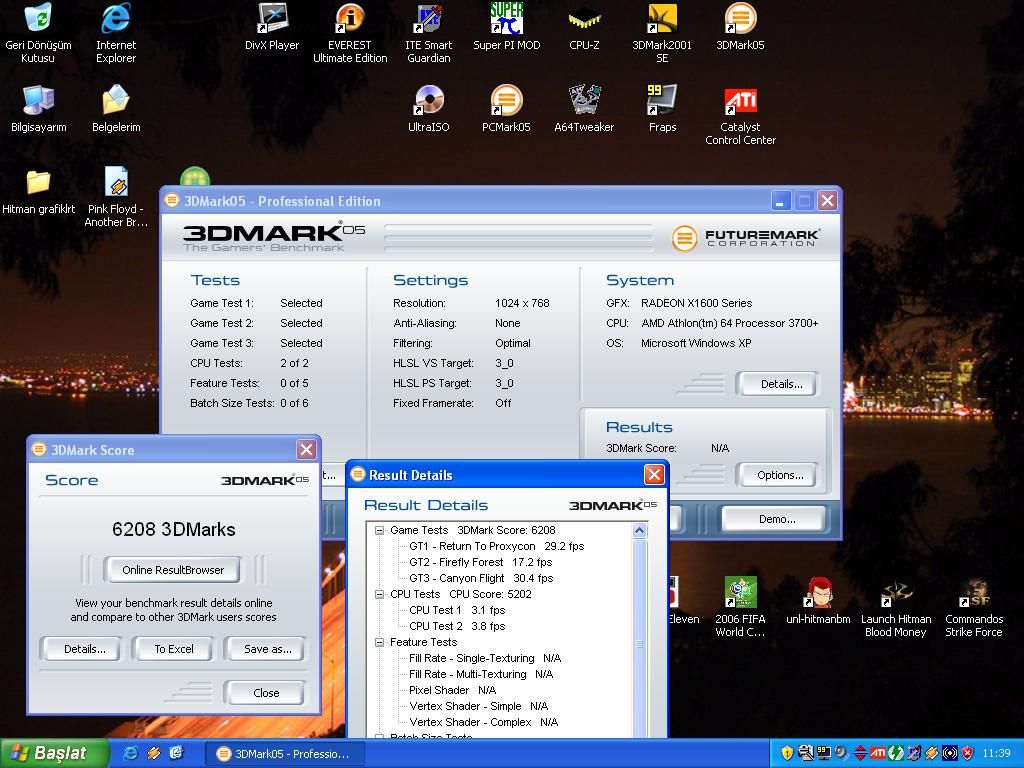Launch the Internet Explorer desktop shortcut
This screenshot has width=1024, height=768.
(116, 33)
